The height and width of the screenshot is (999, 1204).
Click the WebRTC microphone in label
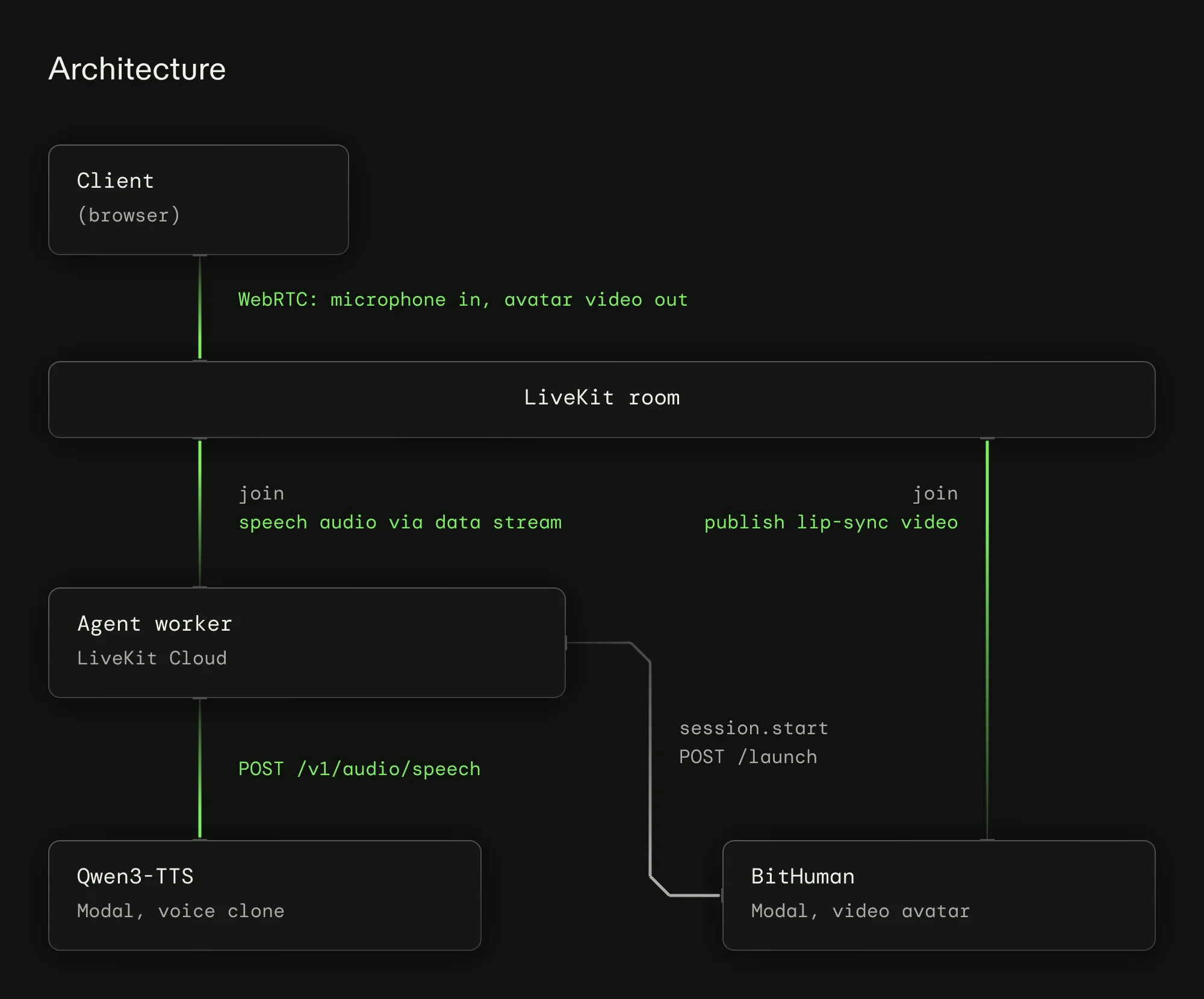[x=463, y=300]
